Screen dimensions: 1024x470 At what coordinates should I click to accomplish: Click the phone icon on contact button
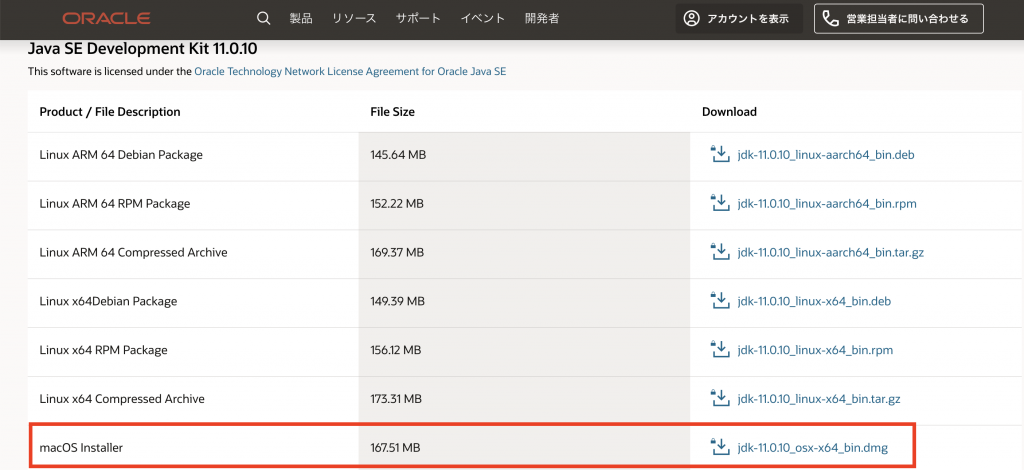tap(830, 18)
